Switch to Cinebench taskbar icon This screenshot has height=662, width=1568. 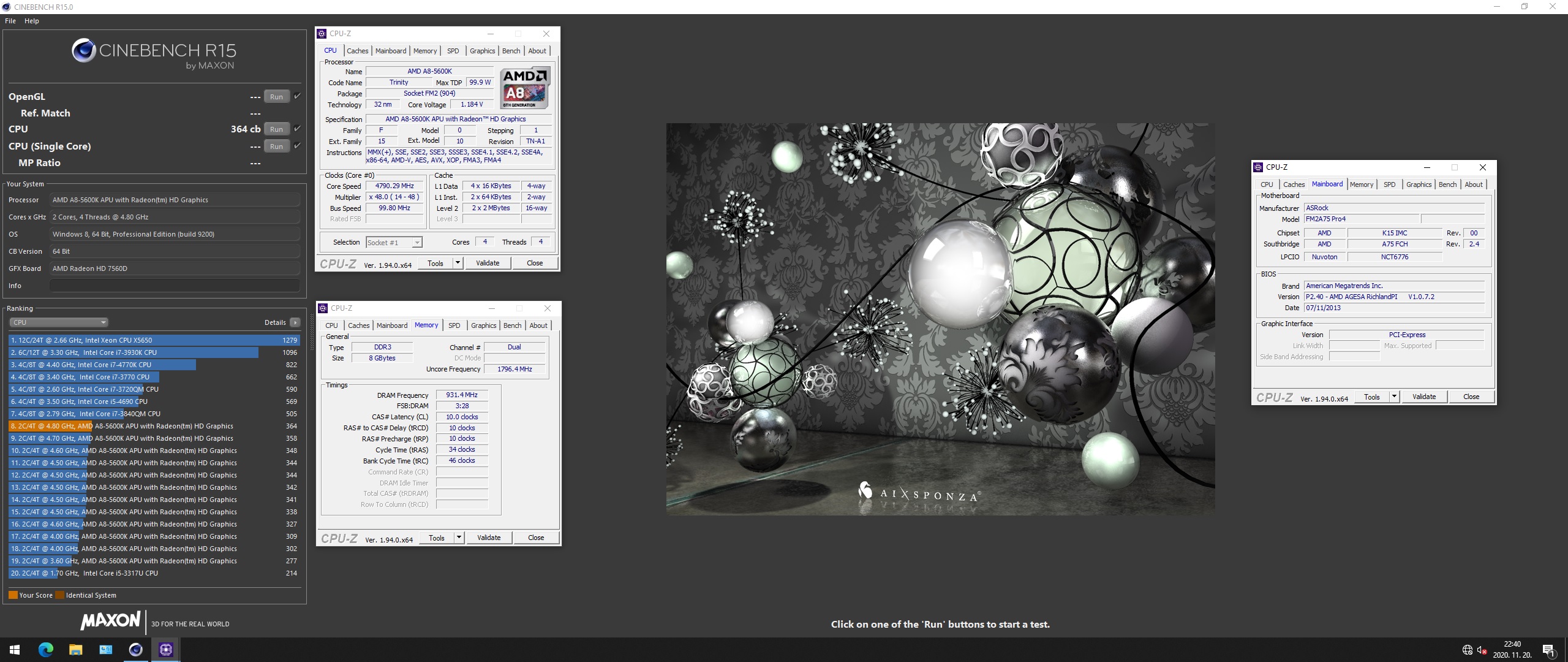pyautogui.click(x=135, y=650)
